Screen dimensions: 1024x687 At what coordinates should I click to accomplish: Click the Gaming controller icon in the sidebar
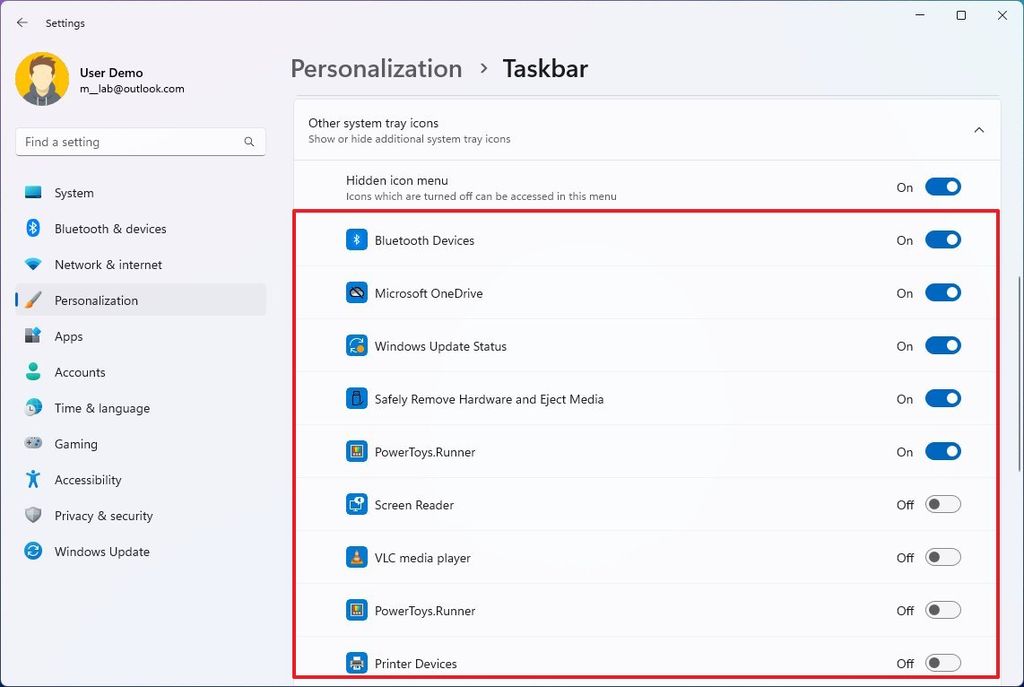(31, 444)
